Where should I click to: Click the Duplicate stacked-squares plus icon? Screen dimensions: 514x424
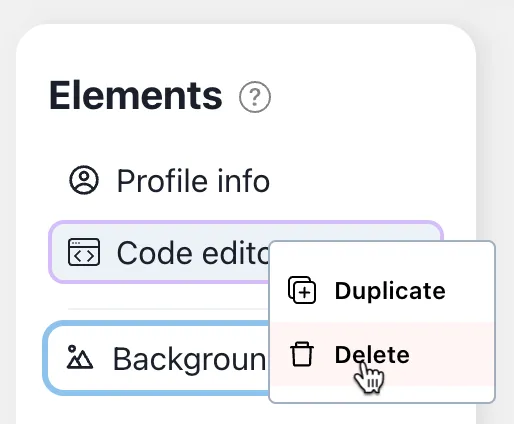point(302,290)
